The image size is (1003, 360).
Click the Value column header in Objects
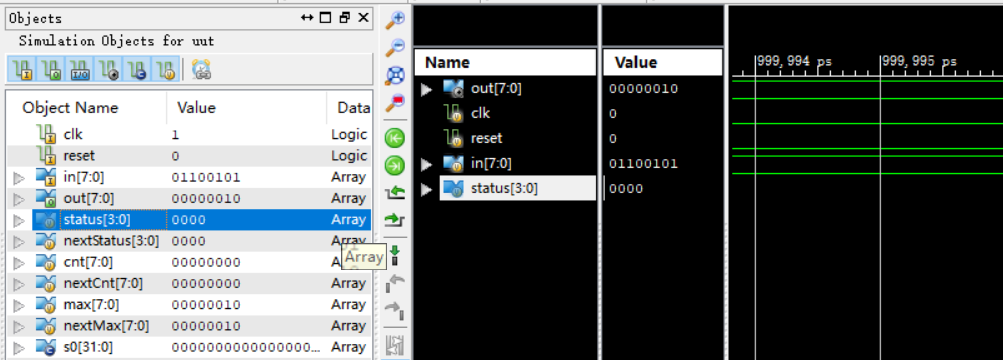pos(196,107)
